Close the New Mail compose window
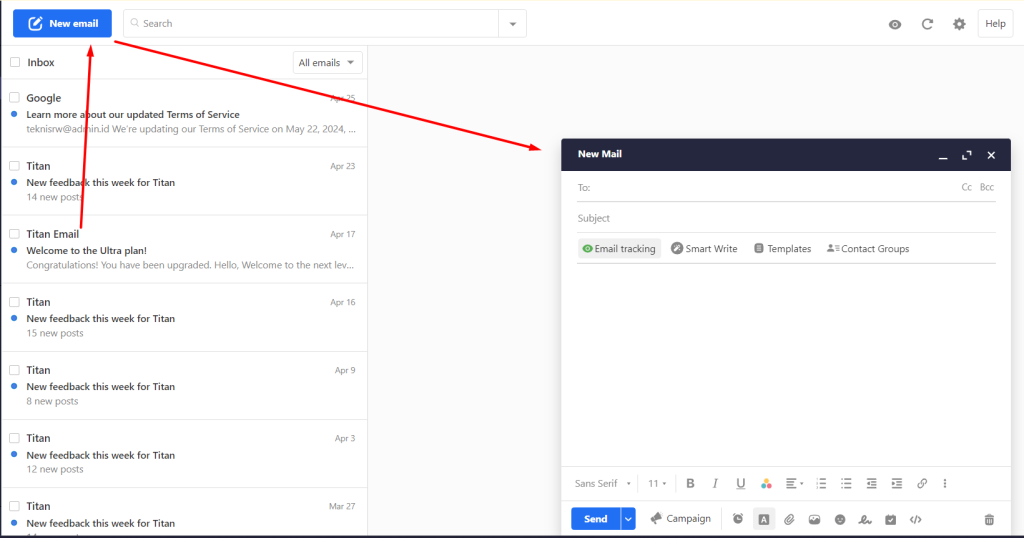Viewport: 1024px width, 538px height. tap(991, 155)
